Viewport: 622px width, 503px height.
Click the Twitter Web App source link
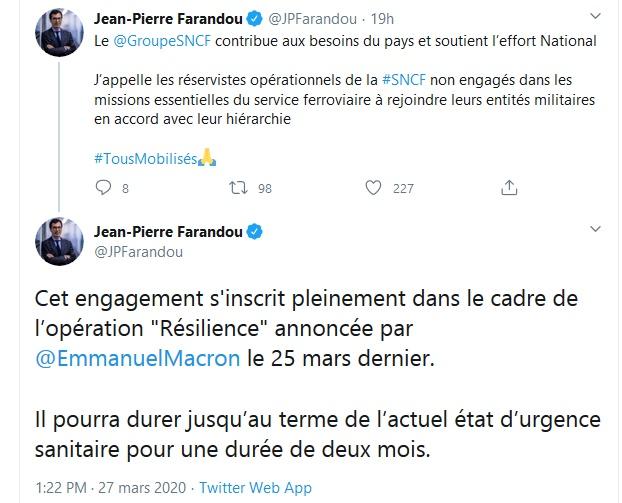255,488
